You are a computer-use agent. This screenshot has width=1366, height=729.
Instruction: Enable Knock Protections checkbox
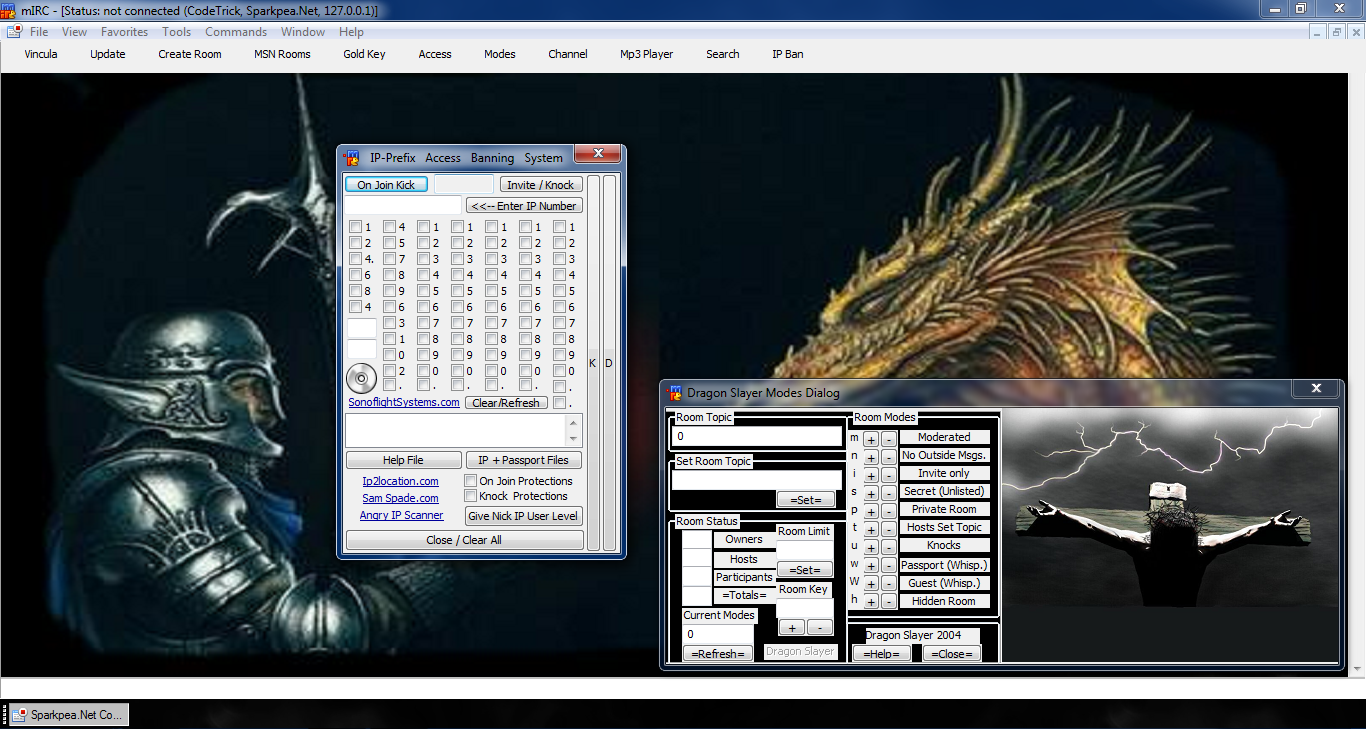(x=471, y=496)
